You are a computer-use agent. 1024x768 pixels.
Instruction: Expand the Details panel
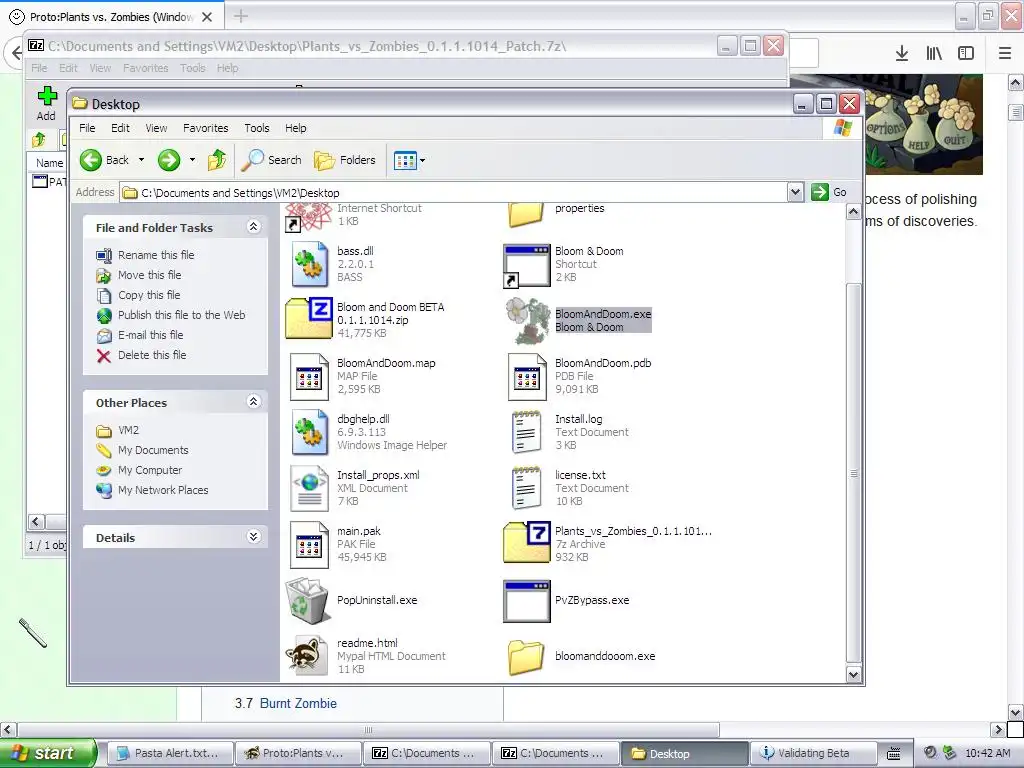pyautogui.click(x=253, y=537)
